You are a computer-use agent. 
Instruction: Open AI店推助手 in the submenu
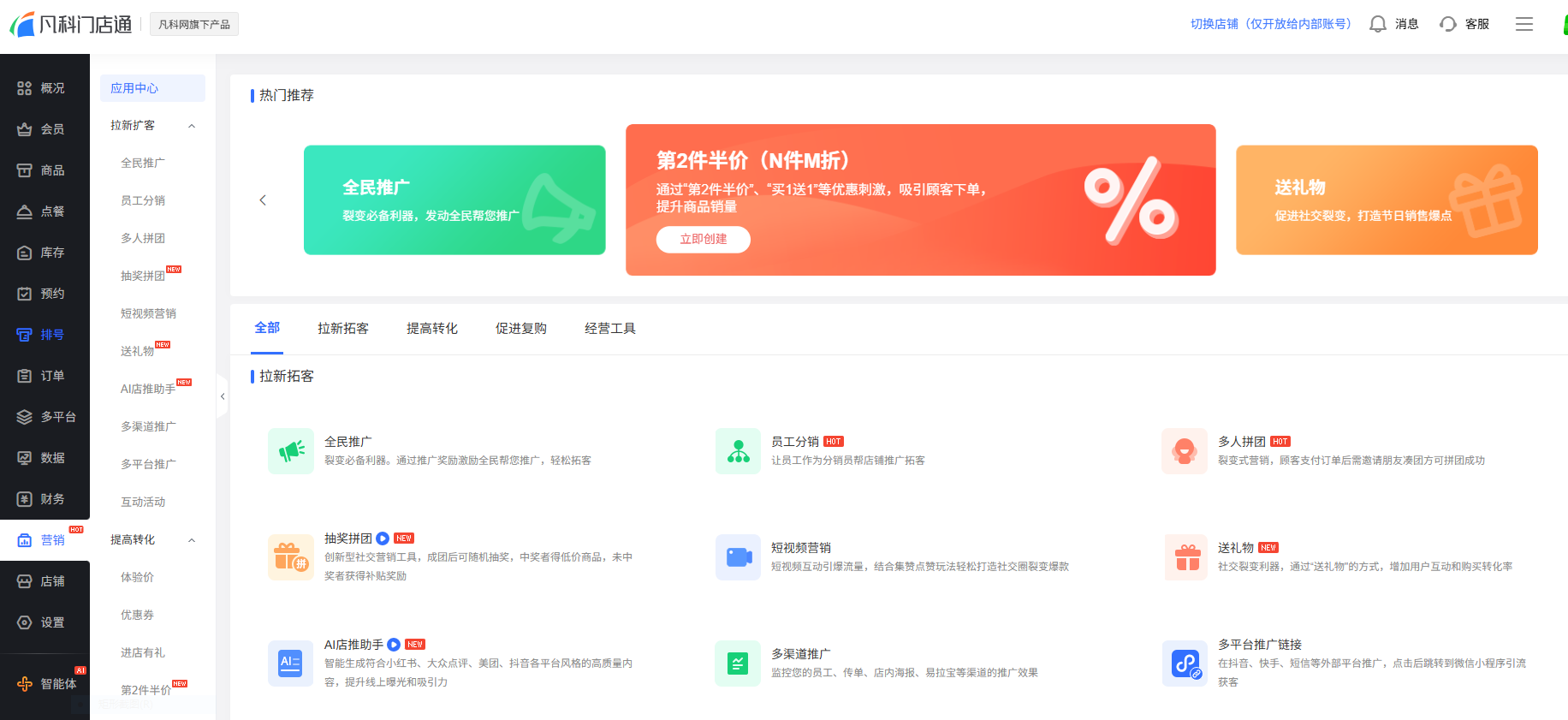[148, 390]
